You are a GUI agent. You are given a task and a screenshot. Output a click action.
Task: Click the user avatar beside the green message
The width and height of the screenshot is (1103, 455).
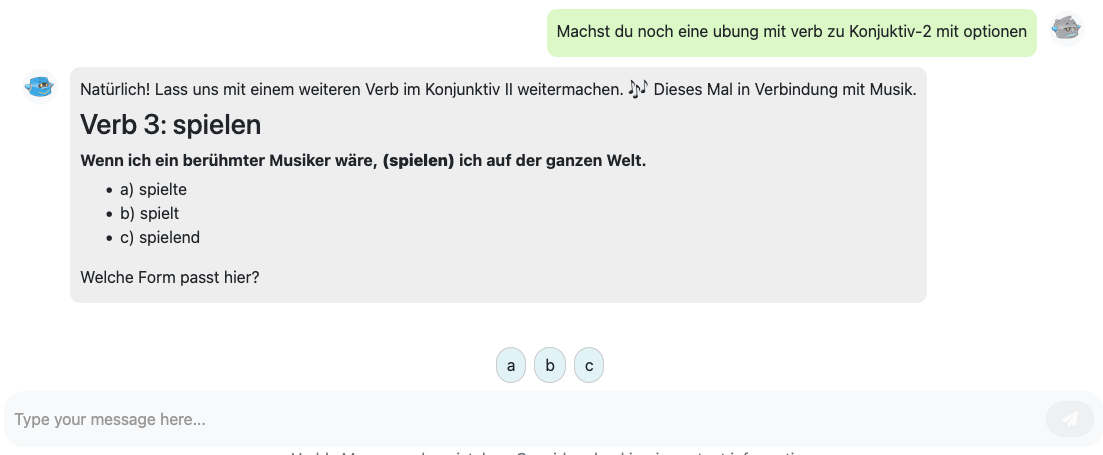coord(1067,28)
